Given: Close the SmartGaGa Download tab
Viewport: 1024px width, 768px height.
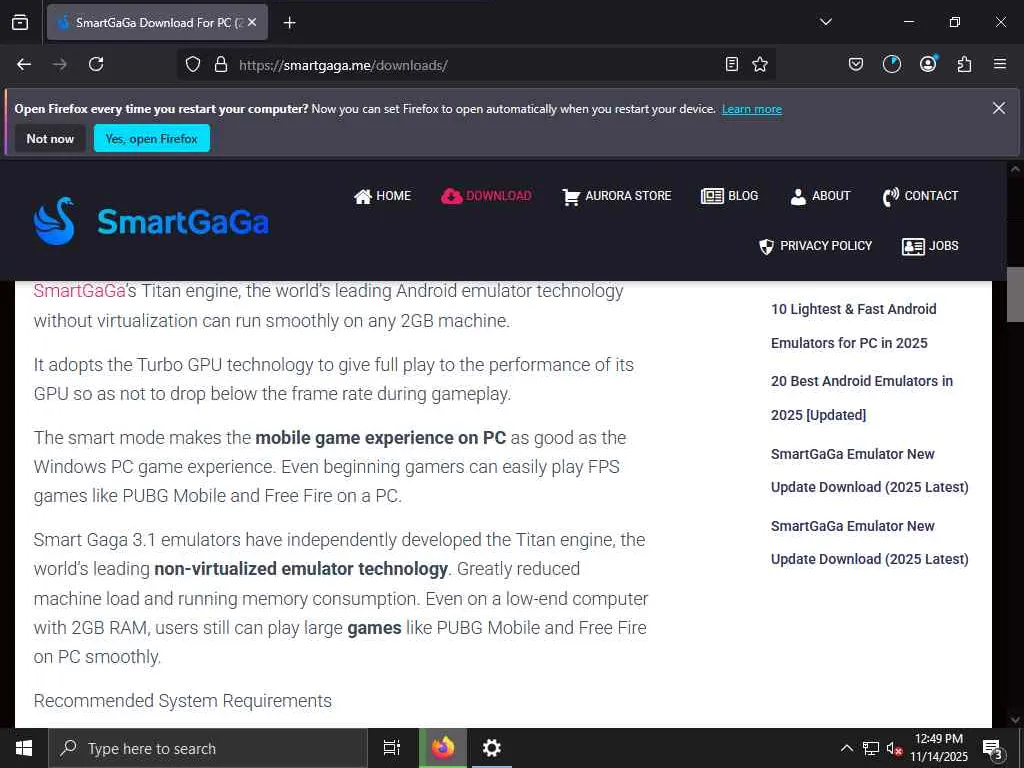Looking at the screenshot, I should pyautogui.click(x=252, y=22).
